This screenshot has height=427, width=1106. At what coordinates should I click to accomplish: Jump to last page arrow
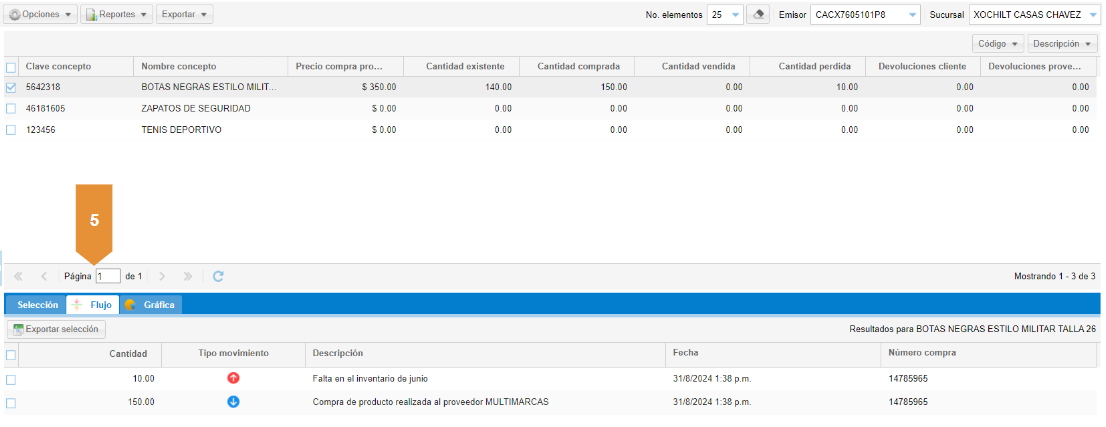tap(188, 276)
